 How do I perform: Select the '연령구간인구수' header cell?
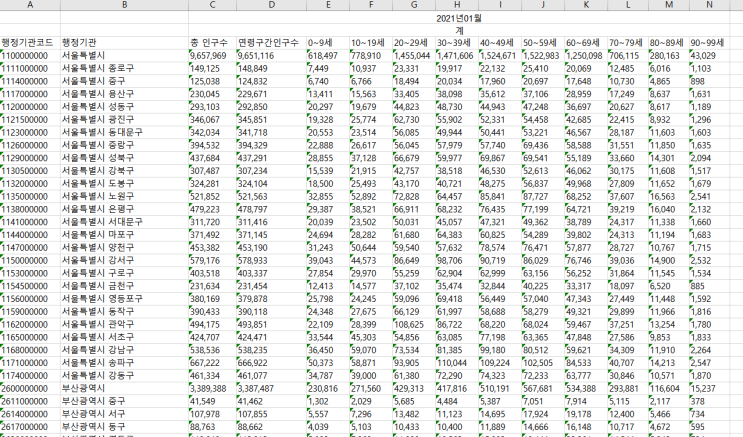pyautogui.click(x=272, y=43)
